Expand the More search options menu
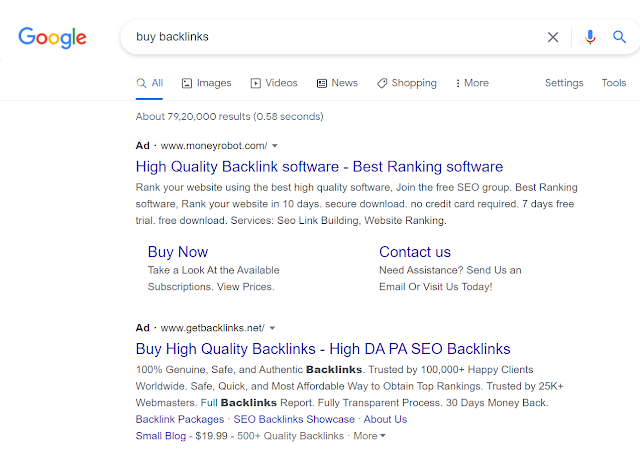The height and width of the screenshot is (460, 640). click(x=472, y=83)
